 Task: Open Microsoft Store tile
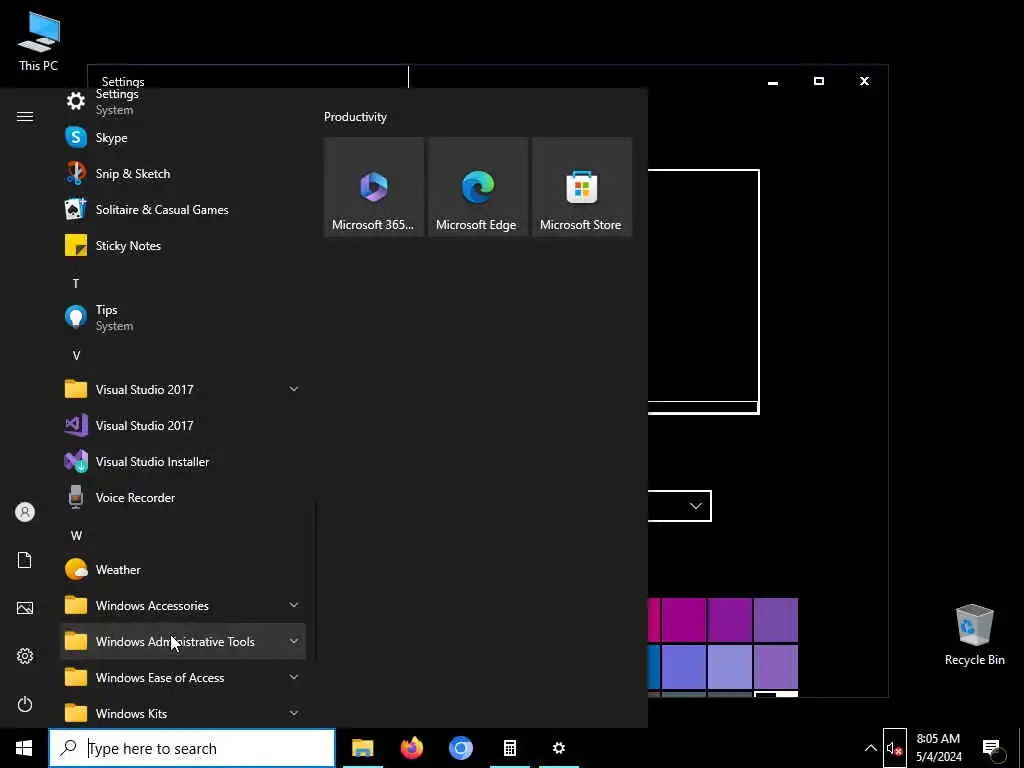581,187
